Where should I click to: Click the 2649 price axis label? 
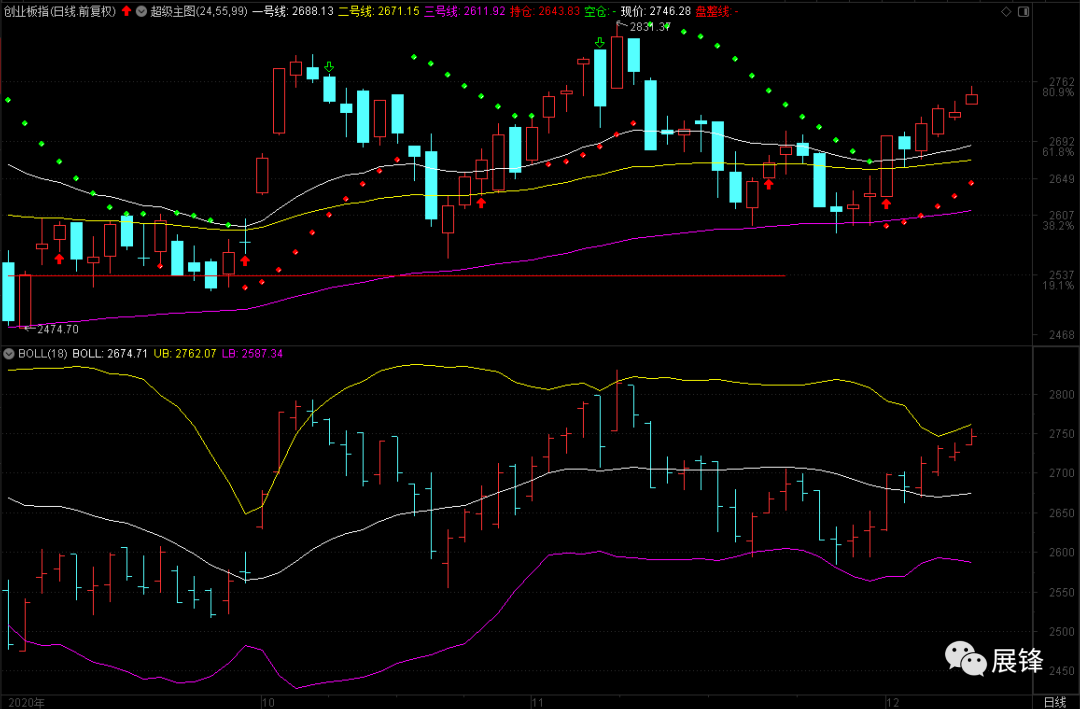(x=1061, y=179)
